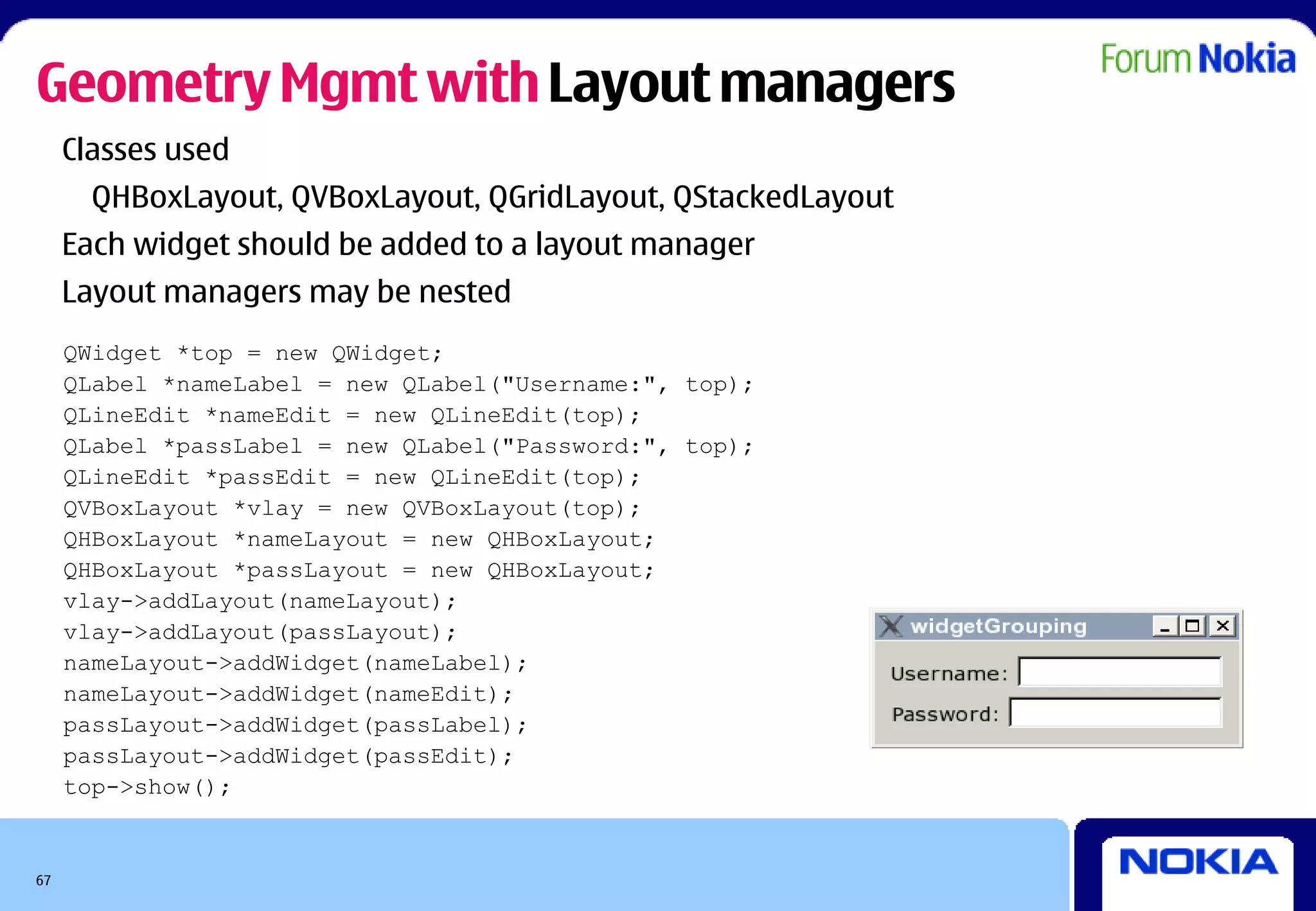
Task: Click the NOKIA logo at bottom right
Action: [x=1198, y=862]
